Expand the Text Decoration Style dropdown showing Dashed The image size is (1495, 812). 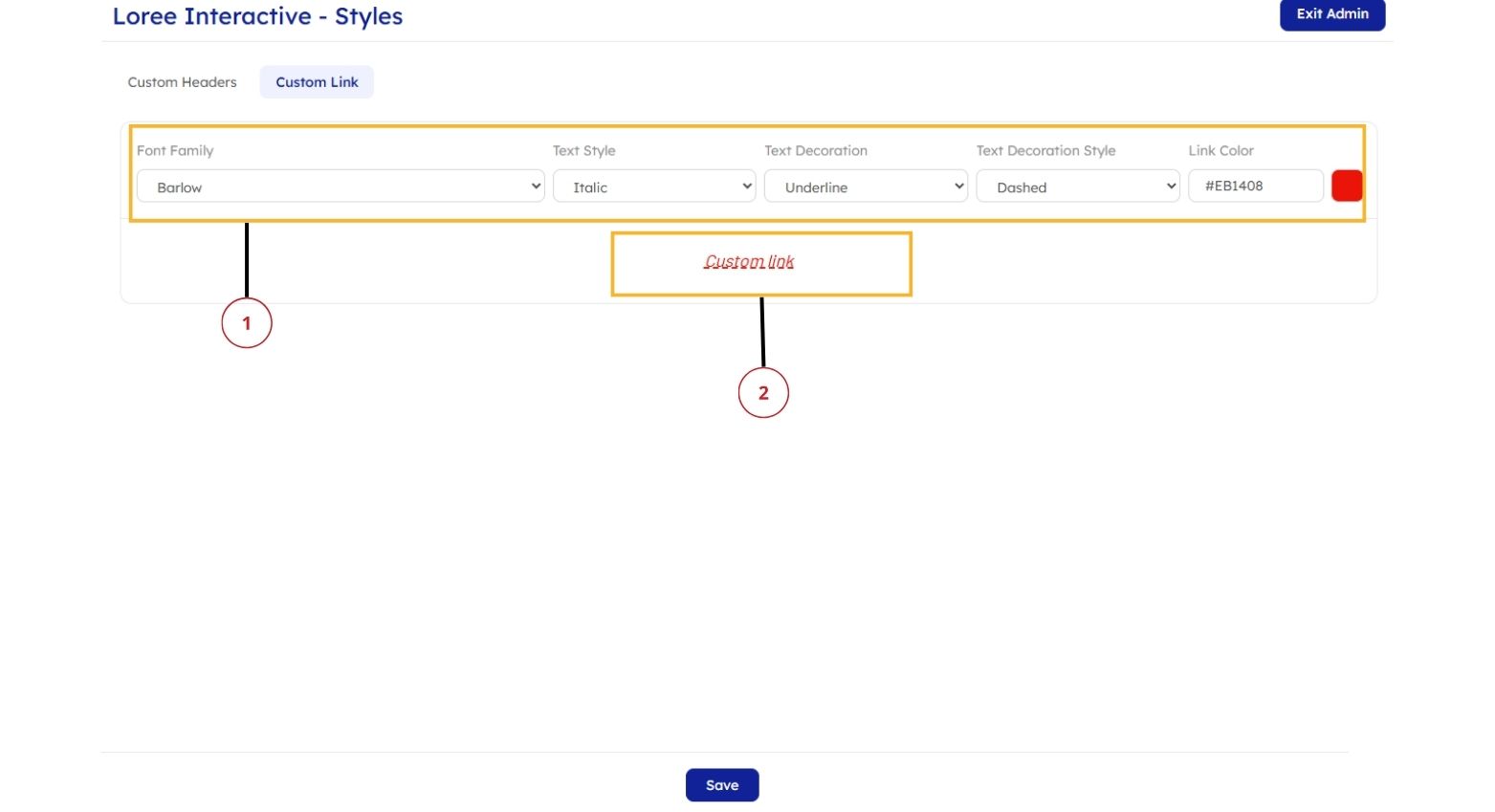[x=1077, y=187]
